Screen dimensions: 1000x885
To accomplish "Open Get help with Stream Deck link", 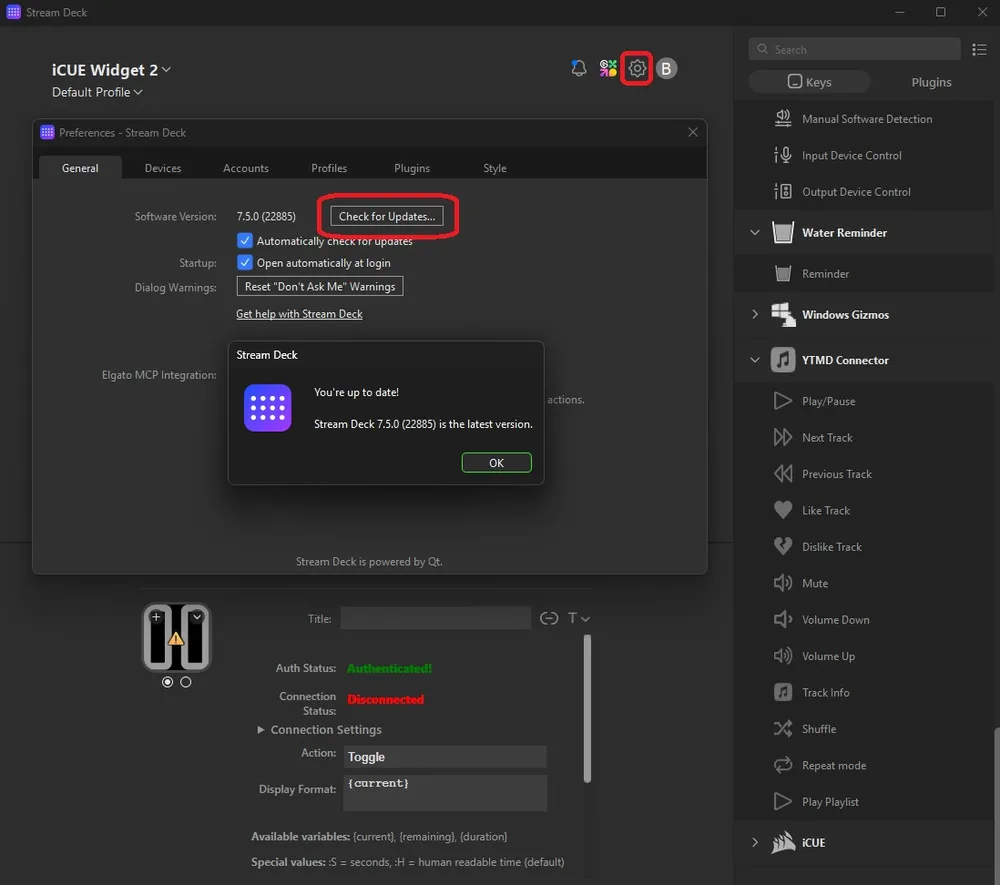I will pos(299,314).
